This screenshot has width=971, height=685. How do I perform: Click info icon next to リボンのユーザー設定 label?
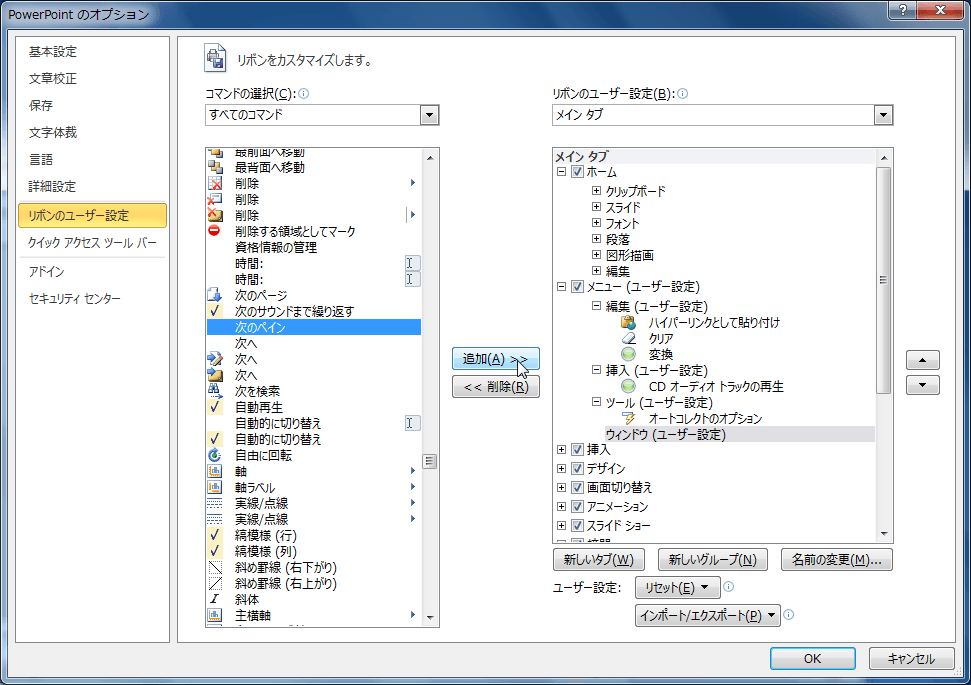[682, 94]
